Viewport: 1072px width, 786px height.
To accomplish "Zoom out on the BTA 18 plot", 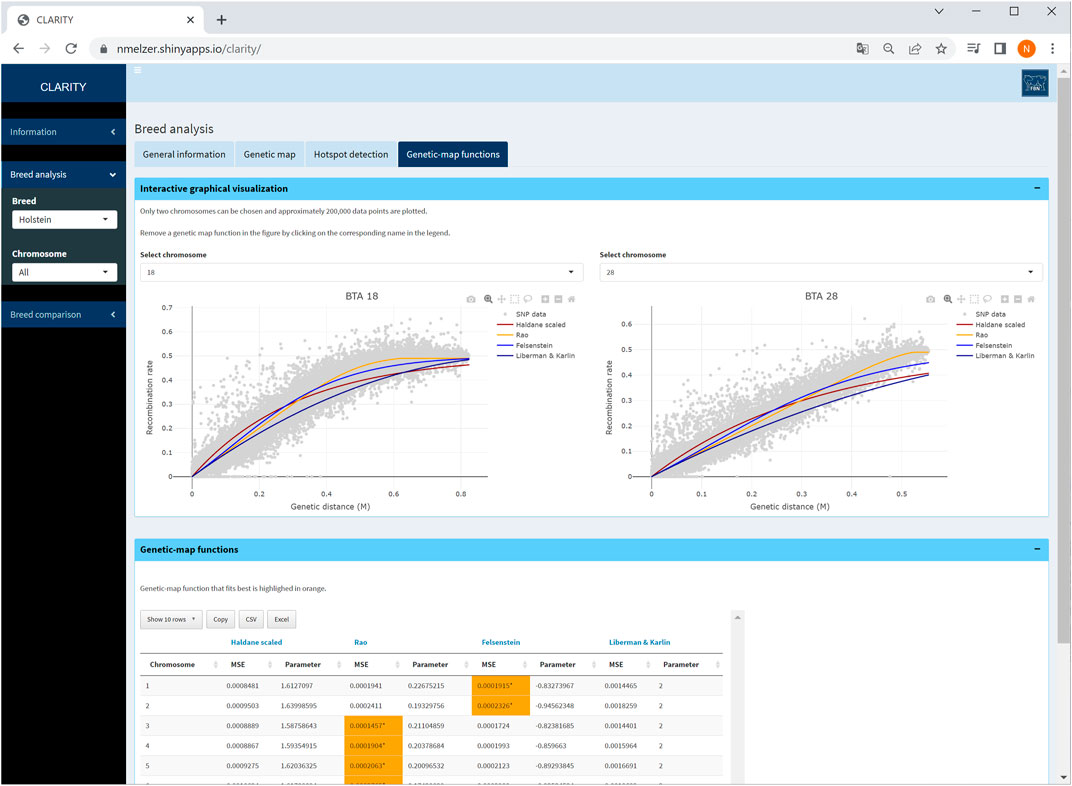I will point(558,299).
